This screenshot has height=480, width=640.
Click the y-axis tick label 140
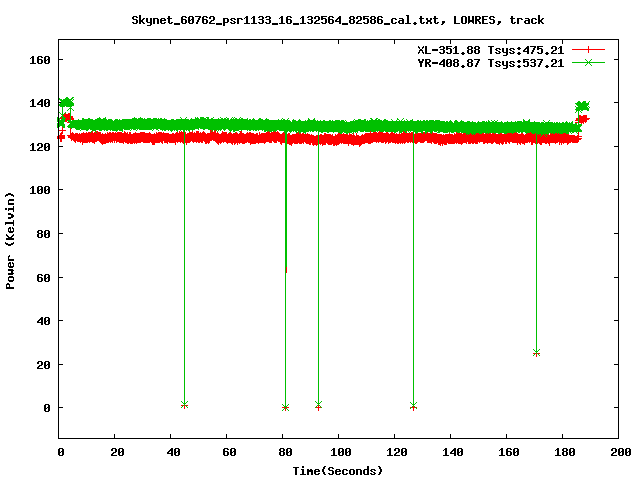[x=40, y=103]
